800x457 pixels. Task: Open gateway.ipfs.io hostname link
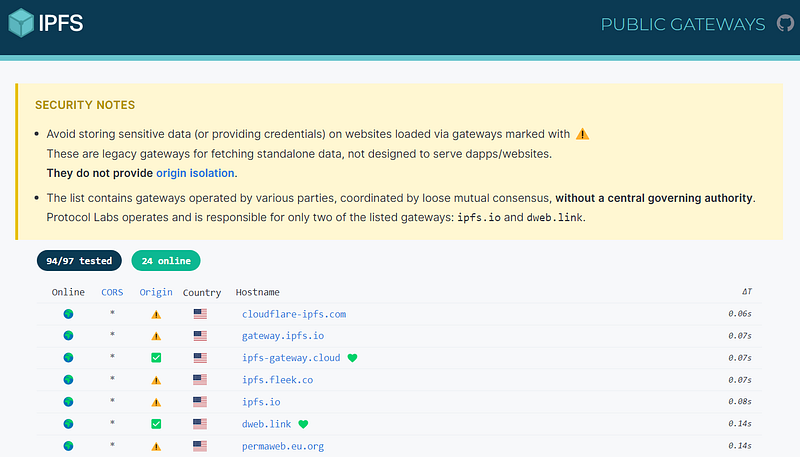pyautogui.click(x=283, y=336)
